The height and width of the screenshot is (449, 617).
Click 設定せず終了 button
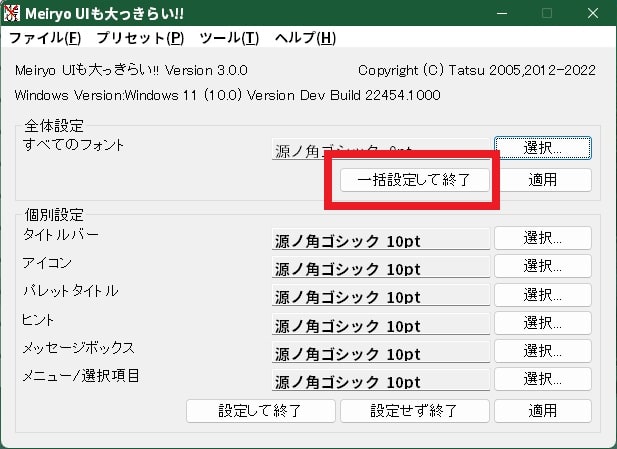coord(415,411)
